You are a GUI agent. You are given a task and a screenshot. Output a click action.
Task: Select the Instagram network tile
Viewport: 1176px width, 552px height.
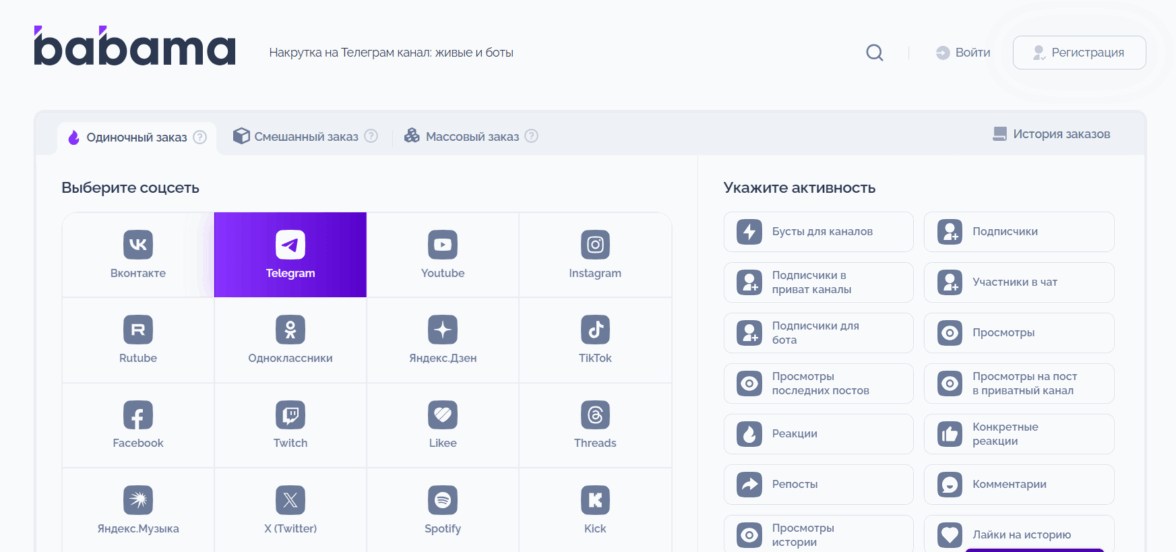tap(596, 255)
